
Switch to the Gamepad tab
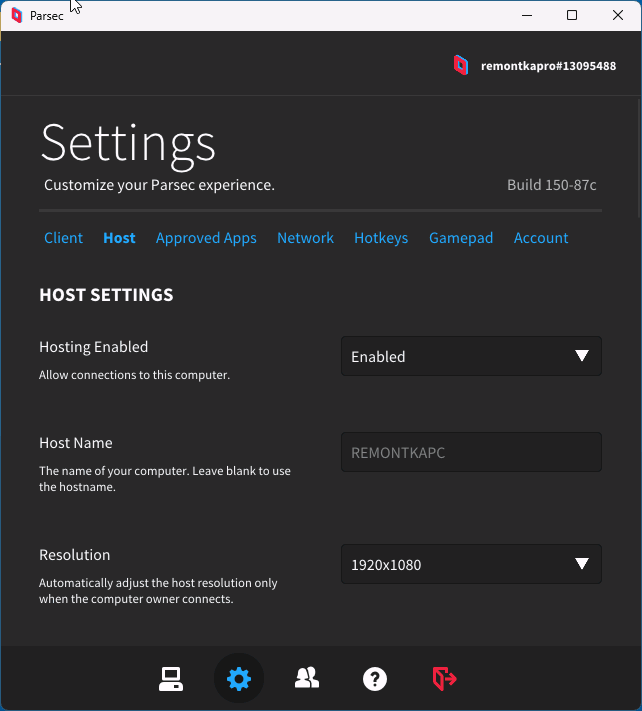coord(461,239)
